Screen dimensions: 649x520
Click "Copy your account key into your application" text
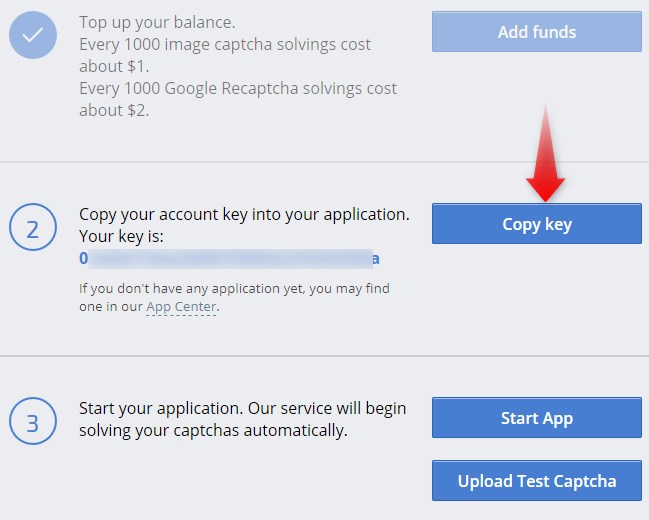pyautogui.click(x=244, y=214)
